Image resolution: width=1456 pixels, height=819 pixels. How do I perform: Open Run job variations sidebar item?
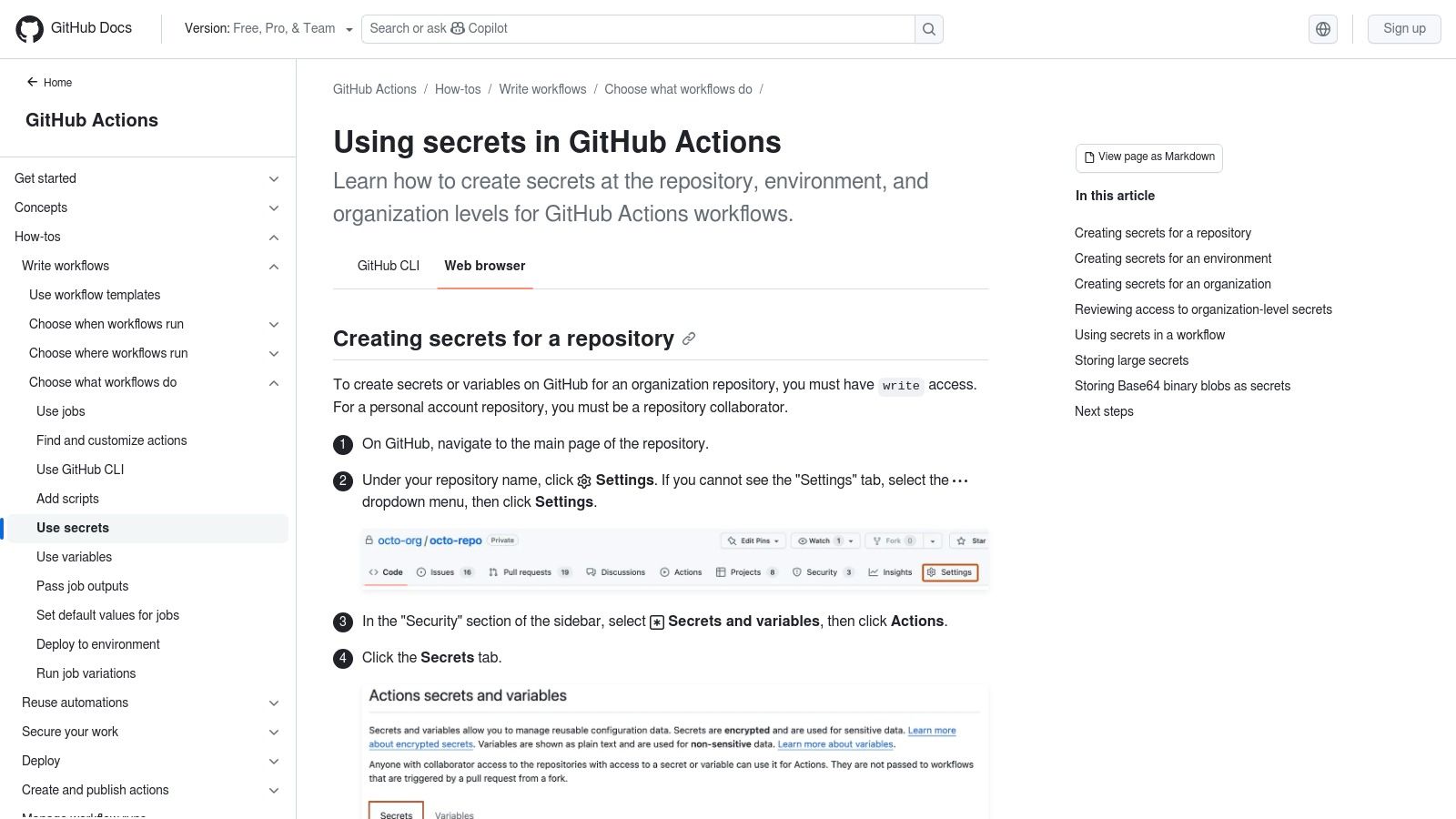[x=86, y=673]
